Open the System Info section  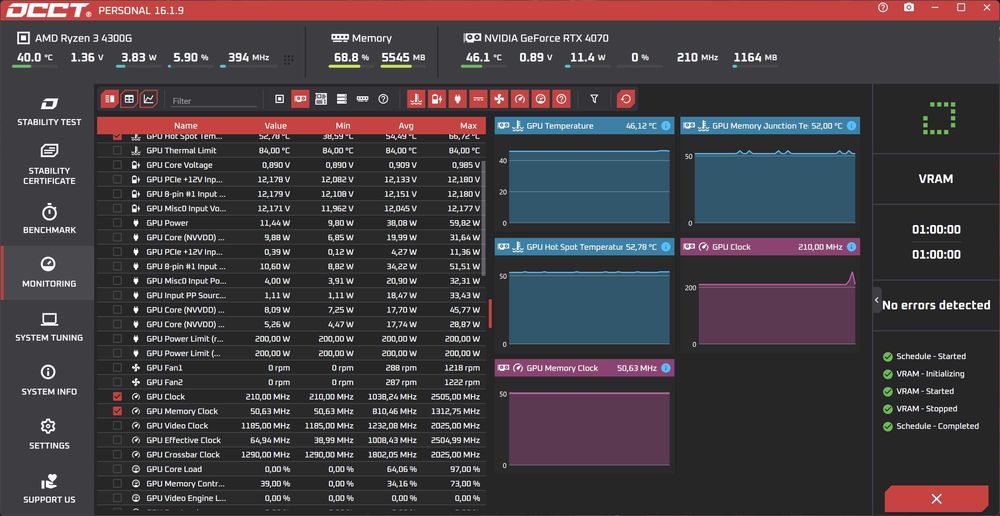[49, 381]
